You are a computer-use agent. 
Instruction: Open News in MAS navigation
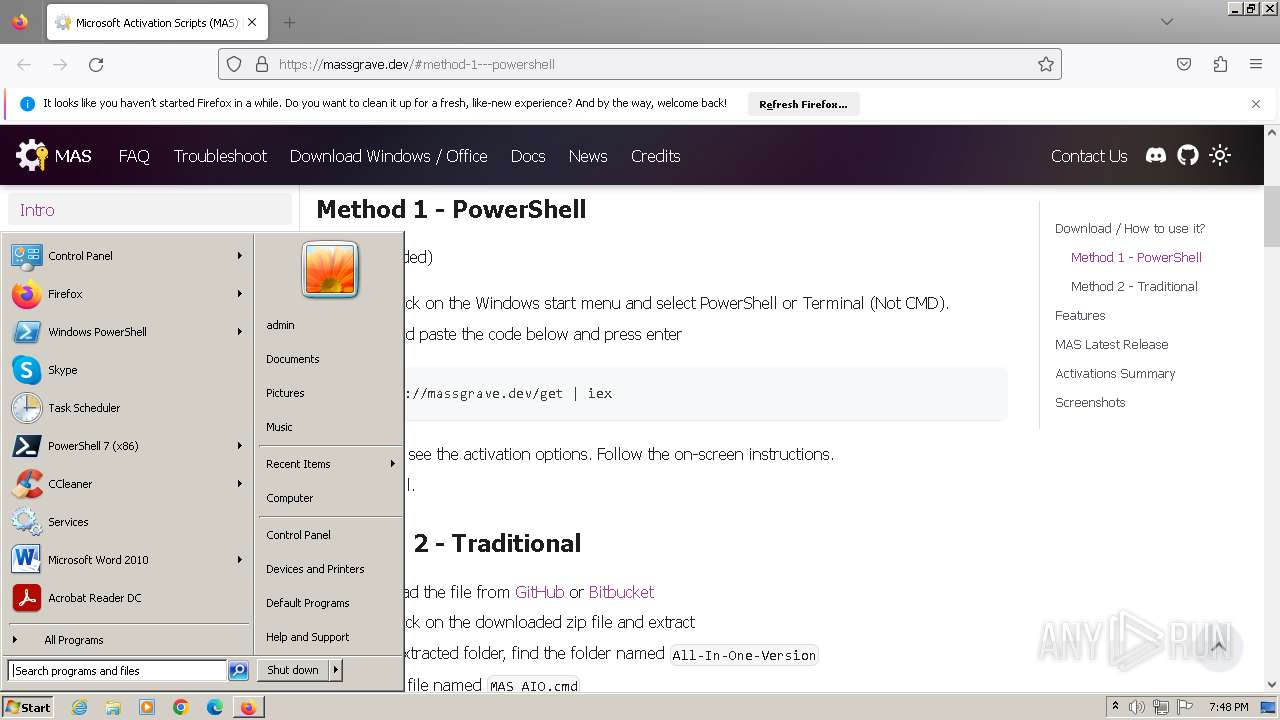click(588, 156)
